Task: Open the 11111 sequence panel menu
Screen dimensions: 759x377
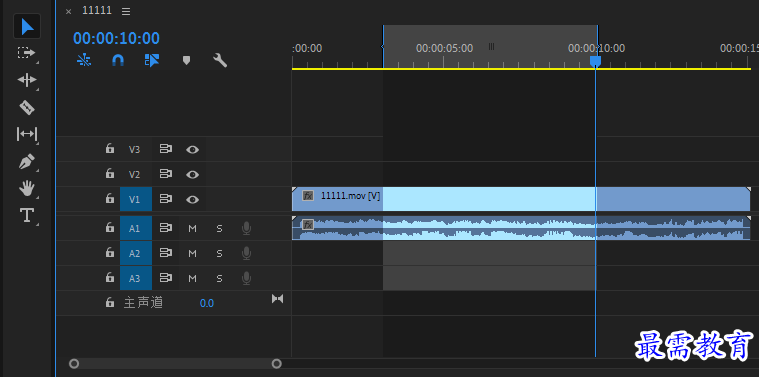Action: coord(126,12)
